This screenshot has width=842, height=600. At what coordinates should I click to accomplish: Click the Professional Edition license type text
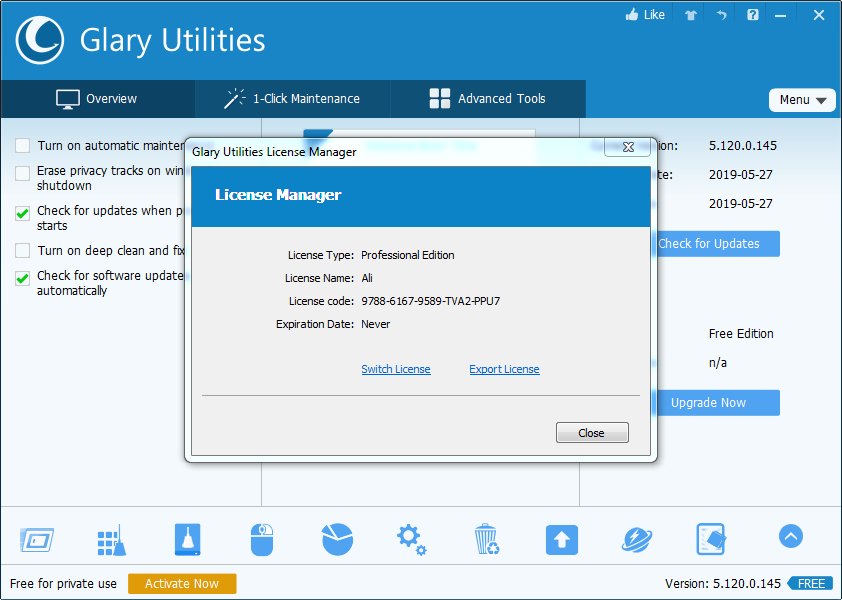(408, 255)
